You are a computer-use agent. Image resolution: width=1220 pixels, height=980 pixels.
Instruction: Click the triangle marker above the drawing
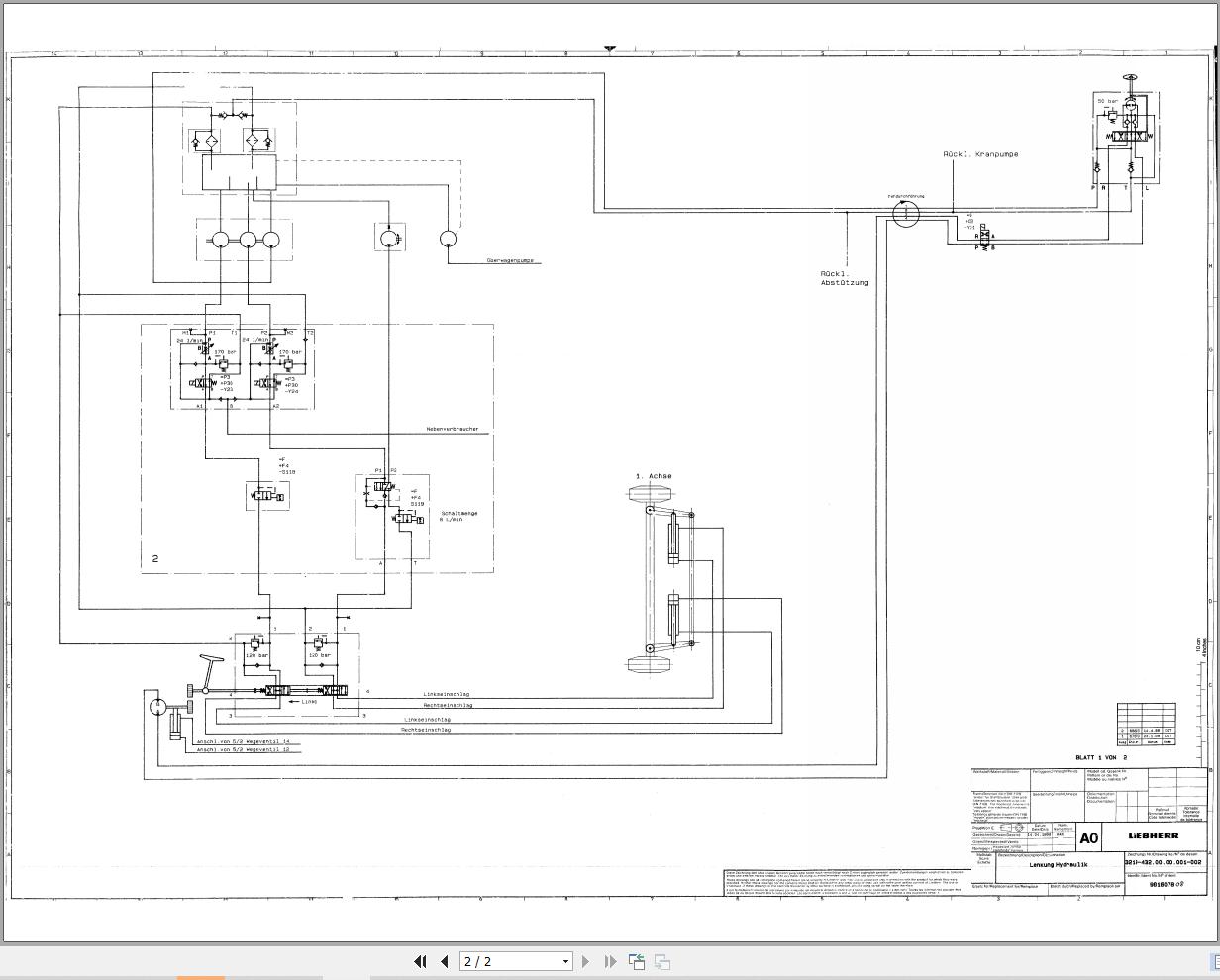point(610,48)
